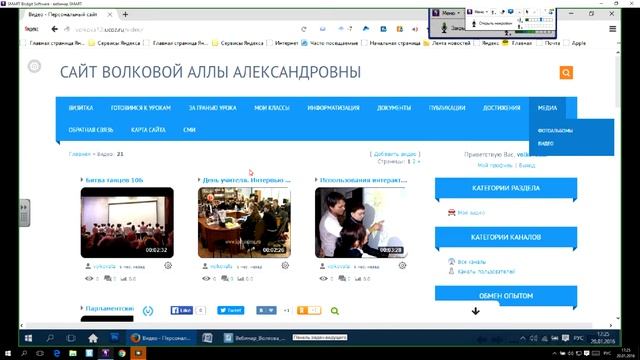Click the browser back arrow
This screenshot has height=360, width=640.
click(x=54, y=29)
